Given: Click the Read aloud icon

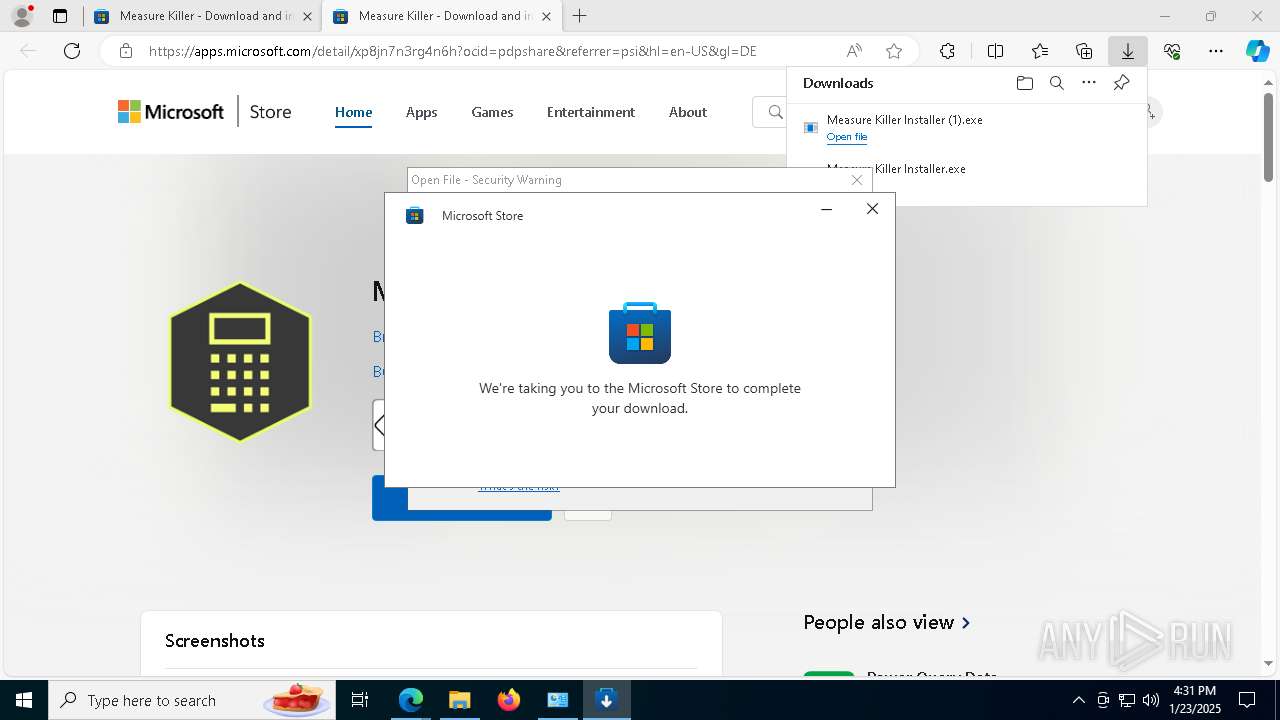Looking at the screenshot, I should [x=854, y=51].
